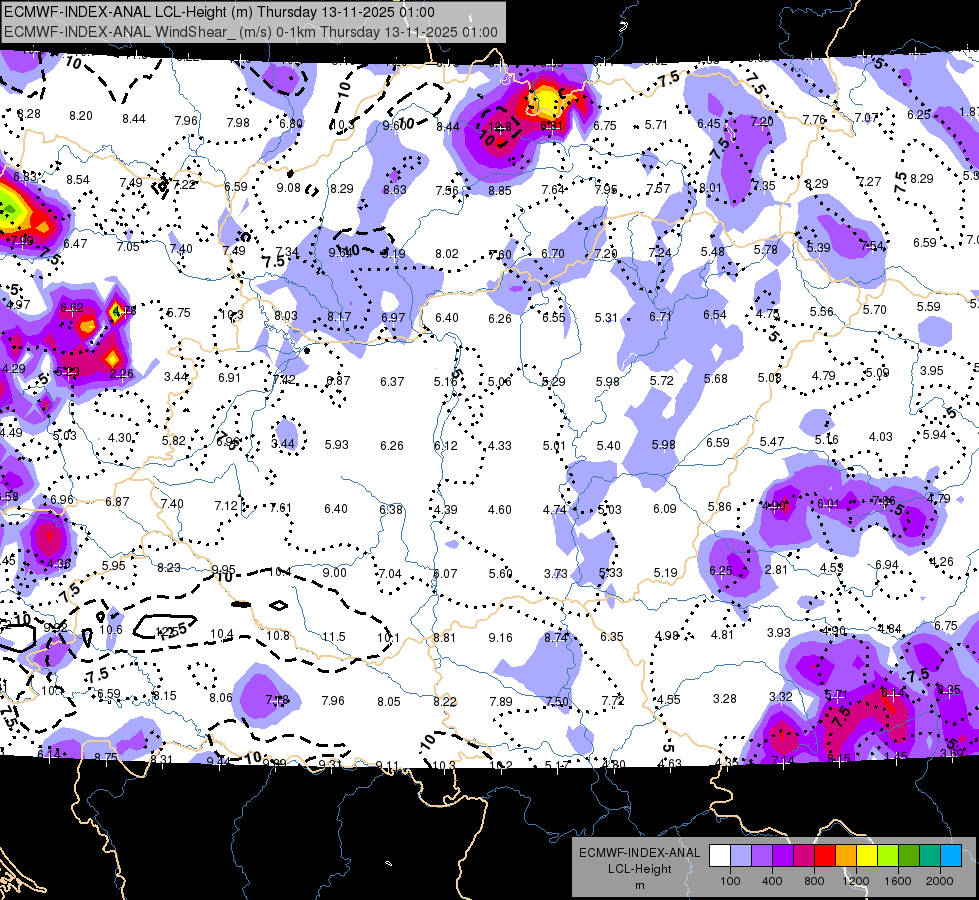
Task: Click the wind shear value 8.85
Action: (x=500, y=190)
